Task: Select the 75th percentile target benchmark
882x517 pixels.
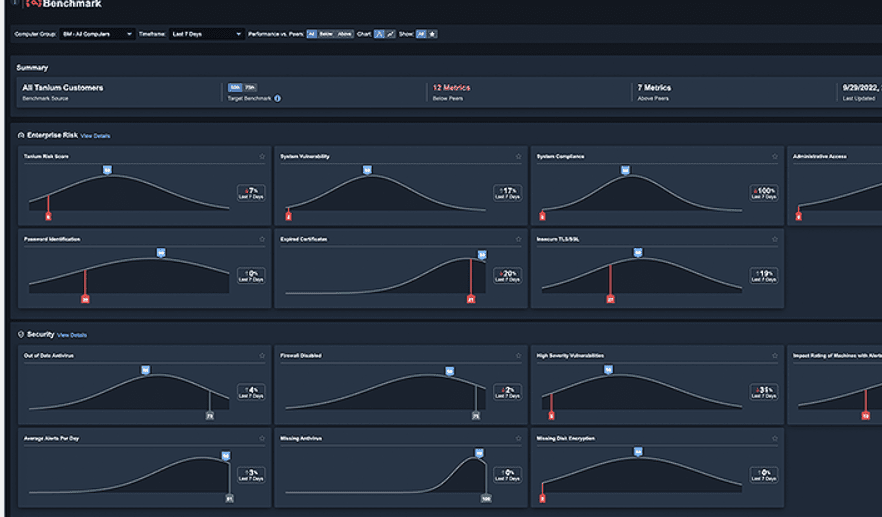Action: coord(249,88)
